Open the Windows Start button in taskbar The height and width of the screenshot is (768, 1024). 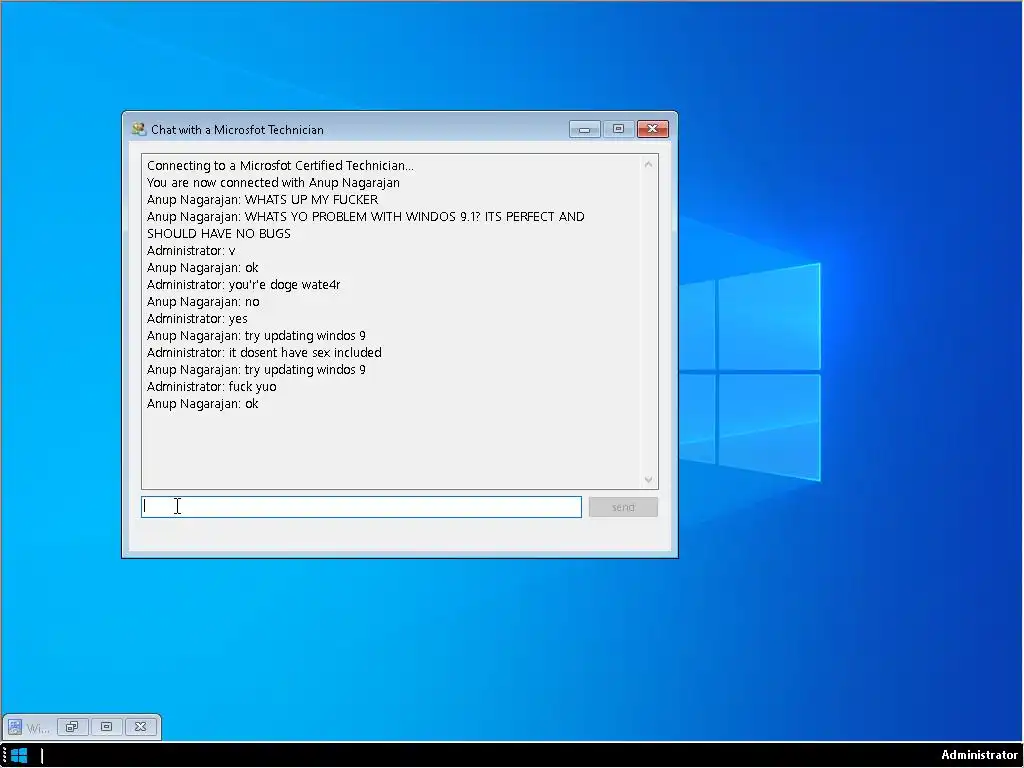[19, 756]
